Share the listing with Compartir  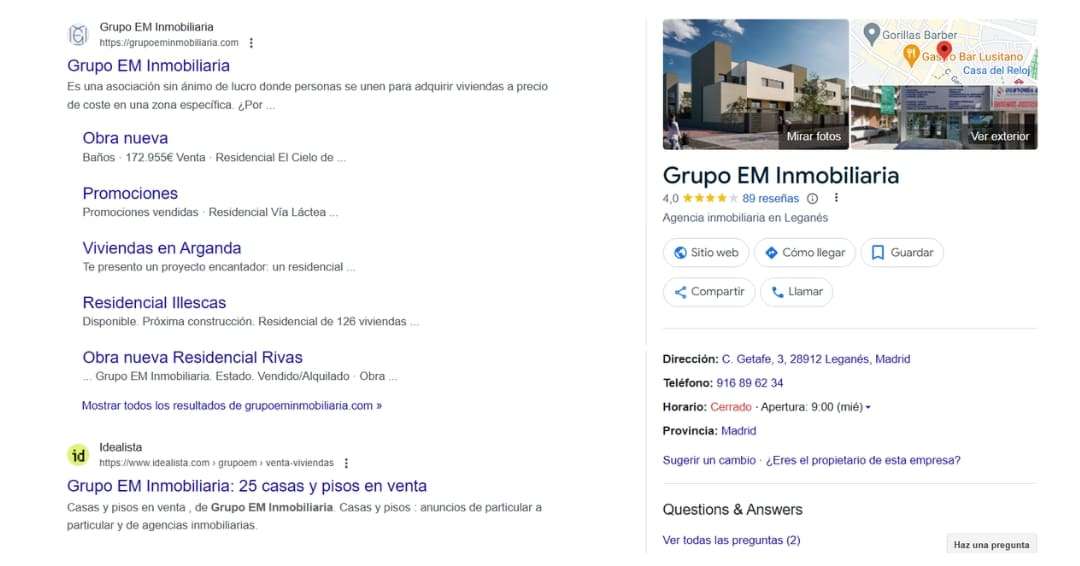709,292
